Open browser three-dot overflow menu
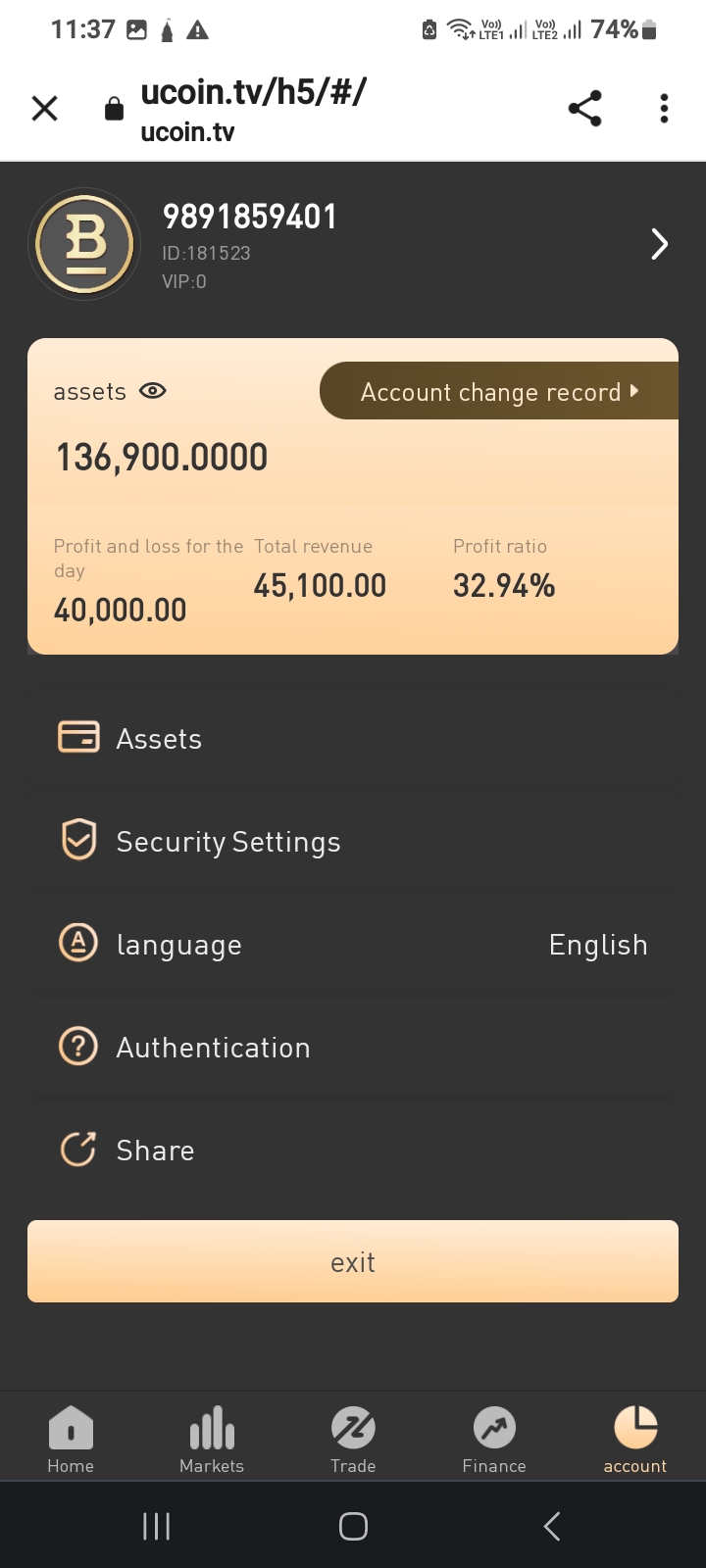 point(664,108)
